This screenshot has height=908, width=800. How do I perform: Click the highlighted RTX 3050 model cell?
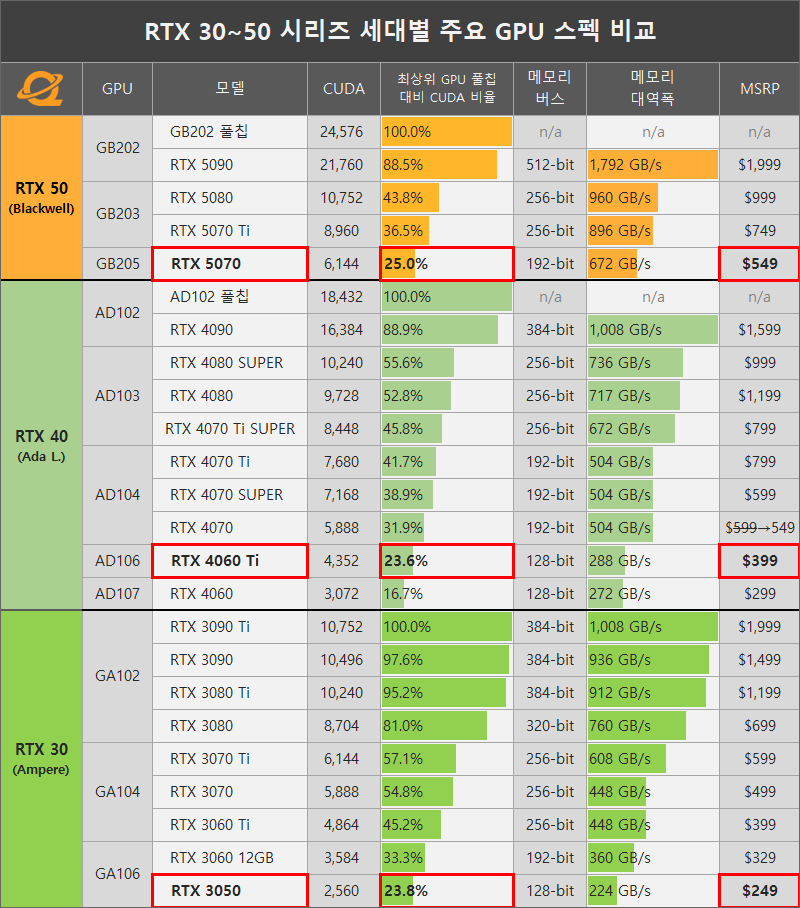tap(230, 891)
